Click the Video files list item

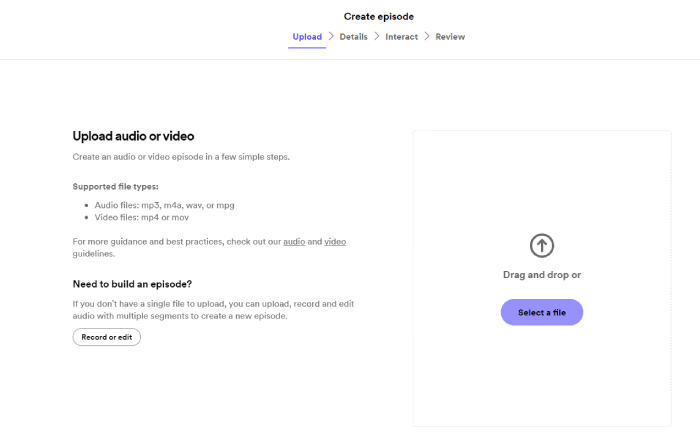[x=141, y=217]
